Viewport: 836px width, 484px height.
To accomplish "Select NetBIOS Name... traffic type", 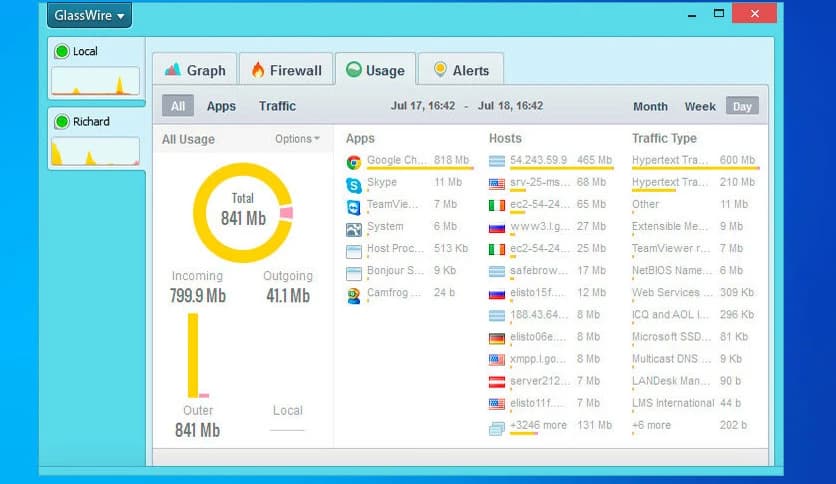I will (x=672, y=270).
